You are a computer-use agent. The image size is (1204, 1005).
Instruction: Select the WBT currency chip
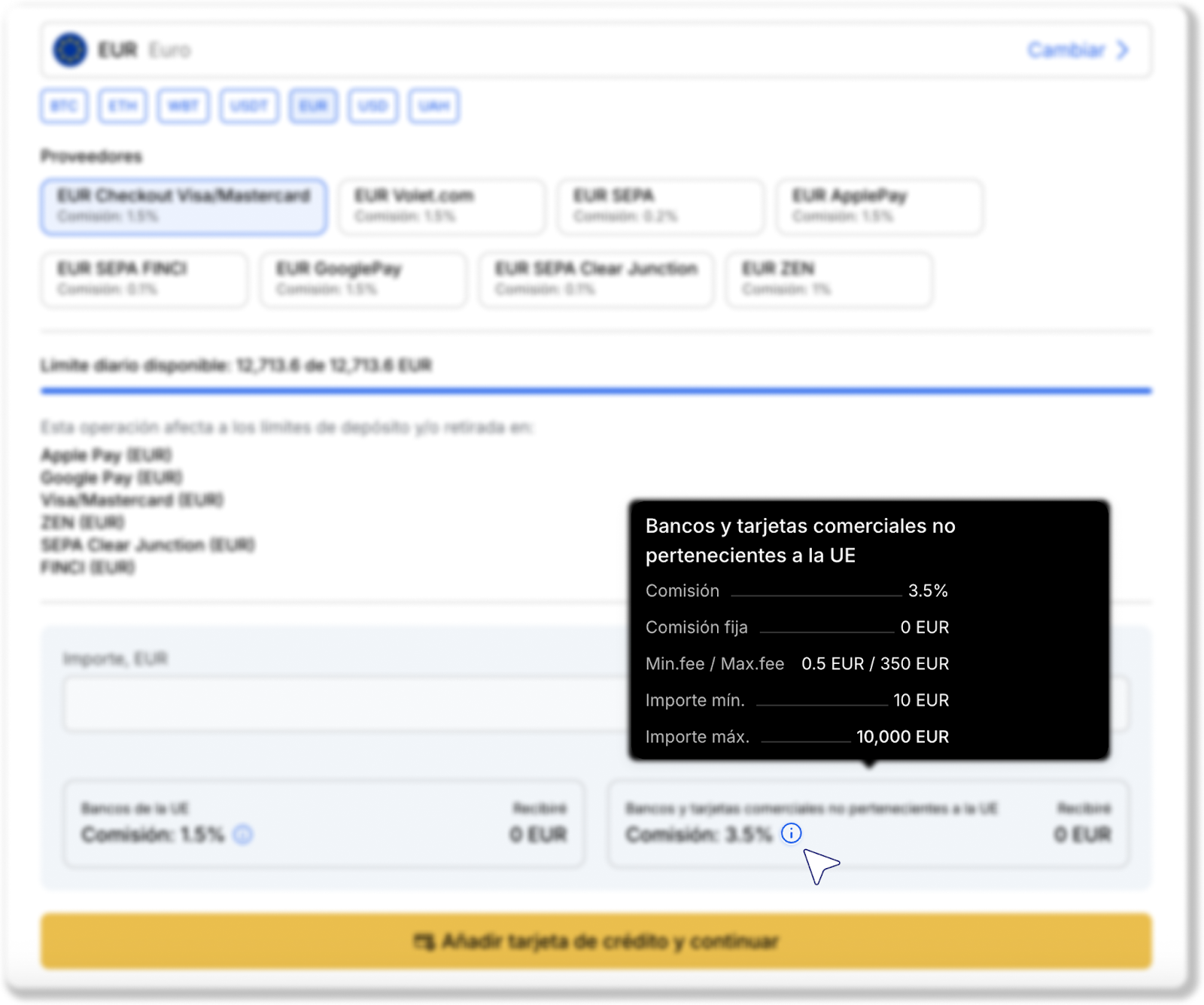184,106
